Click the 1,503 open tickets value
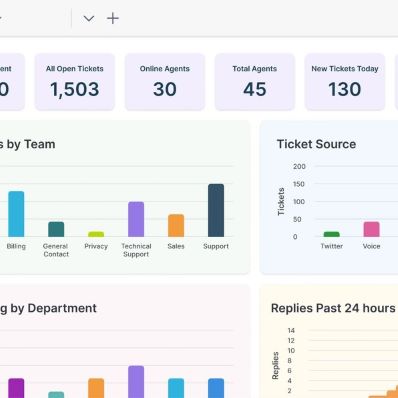Image resolution: width=398 pixels, height=398 pixels. point(75,89)
